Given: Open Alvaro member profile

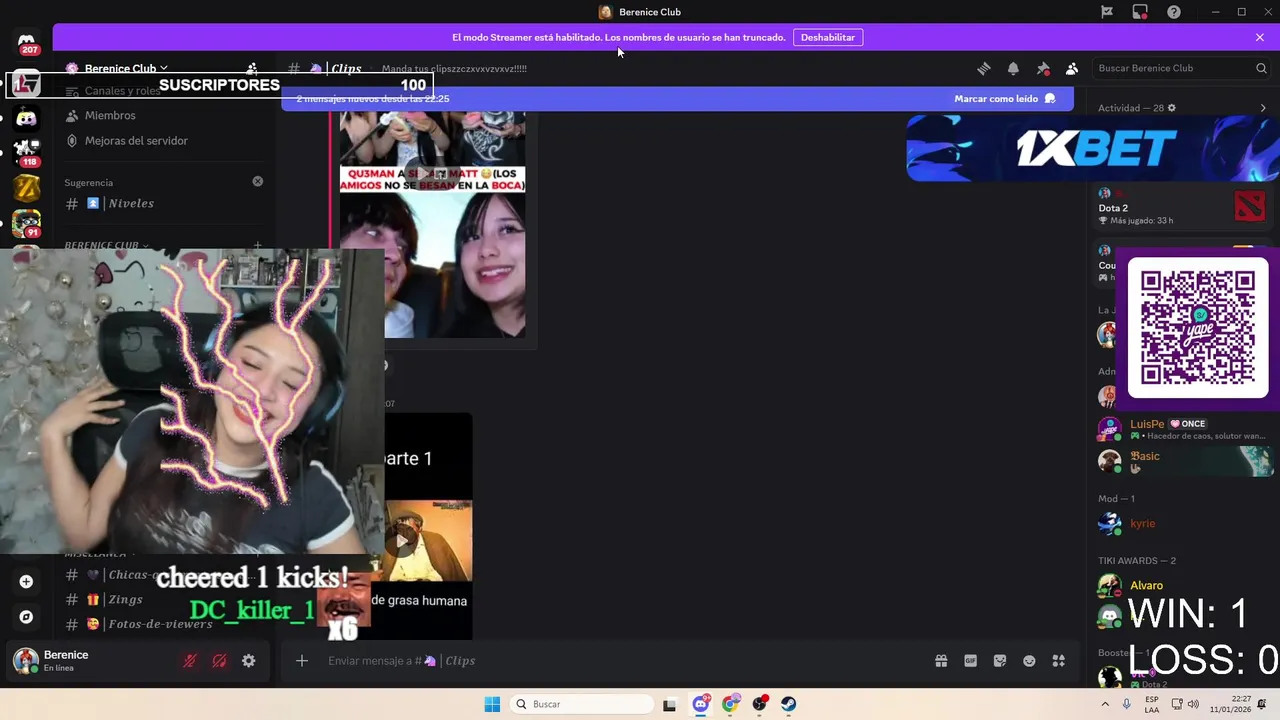Looking at the screenshot, I should pos(1182,585).
